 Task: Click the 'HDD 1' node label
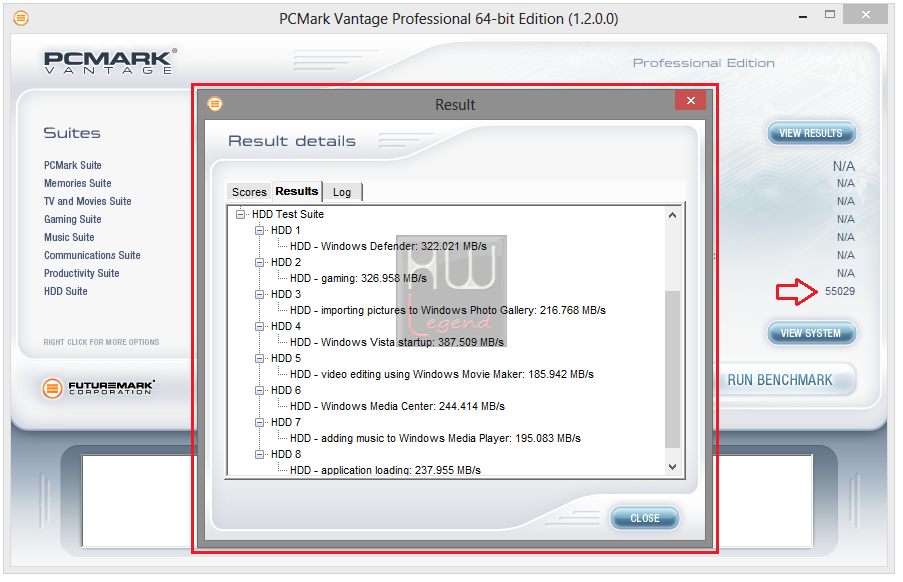pos(286,230)
